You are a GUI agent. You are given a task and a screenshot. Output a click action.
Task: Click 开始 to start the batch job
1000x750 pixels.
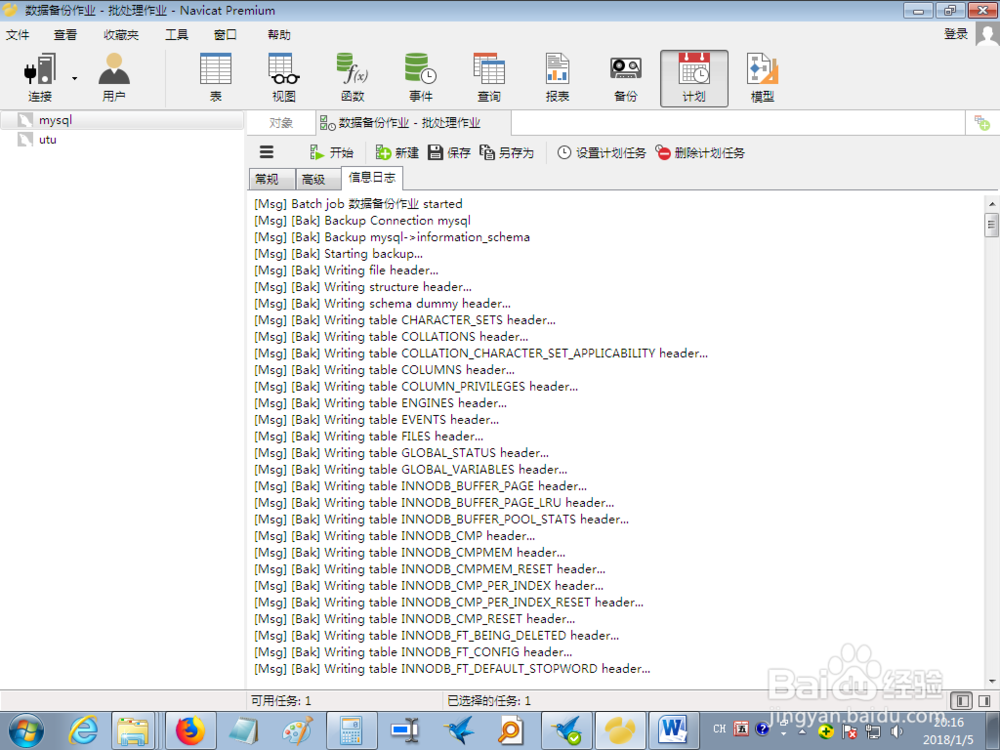point(332,152)
